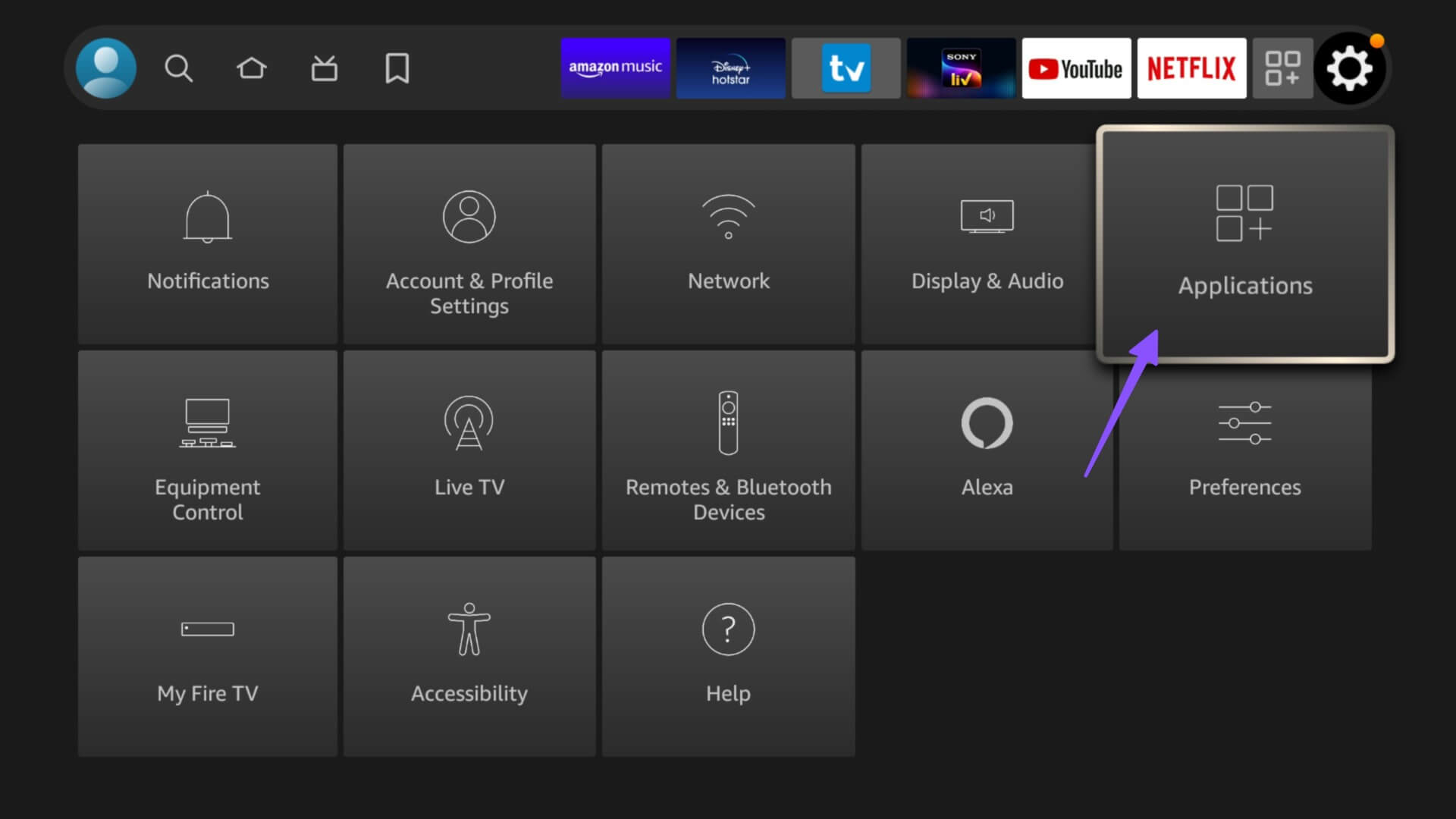1456x819 pixels.
Task: Open My Fire TV settings
Action: point(208,655)
